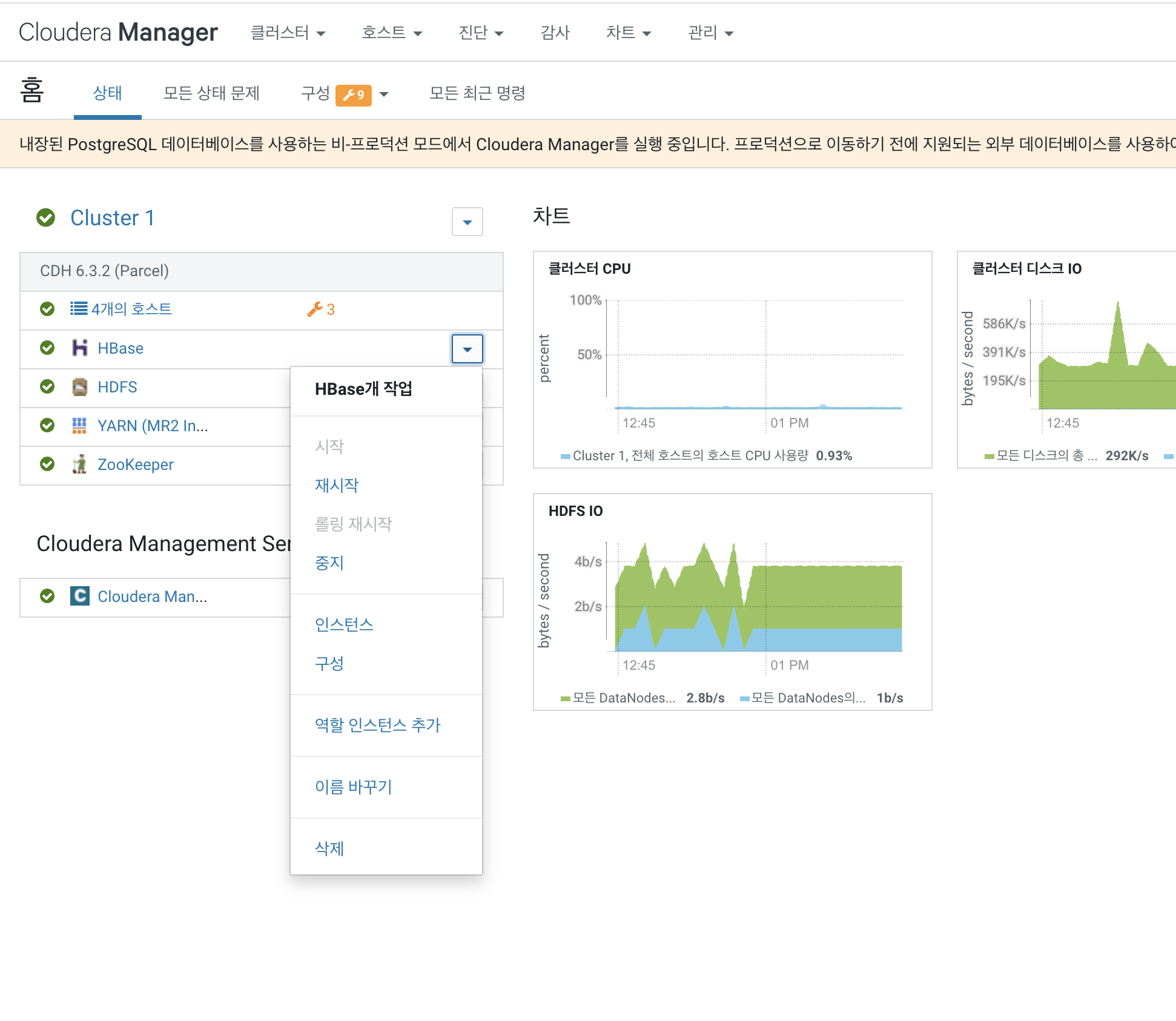1176x1021 pixels.
Task: Click the orange configuration issues badge 9
Action: pyautogui.click(x=354, y=94)
